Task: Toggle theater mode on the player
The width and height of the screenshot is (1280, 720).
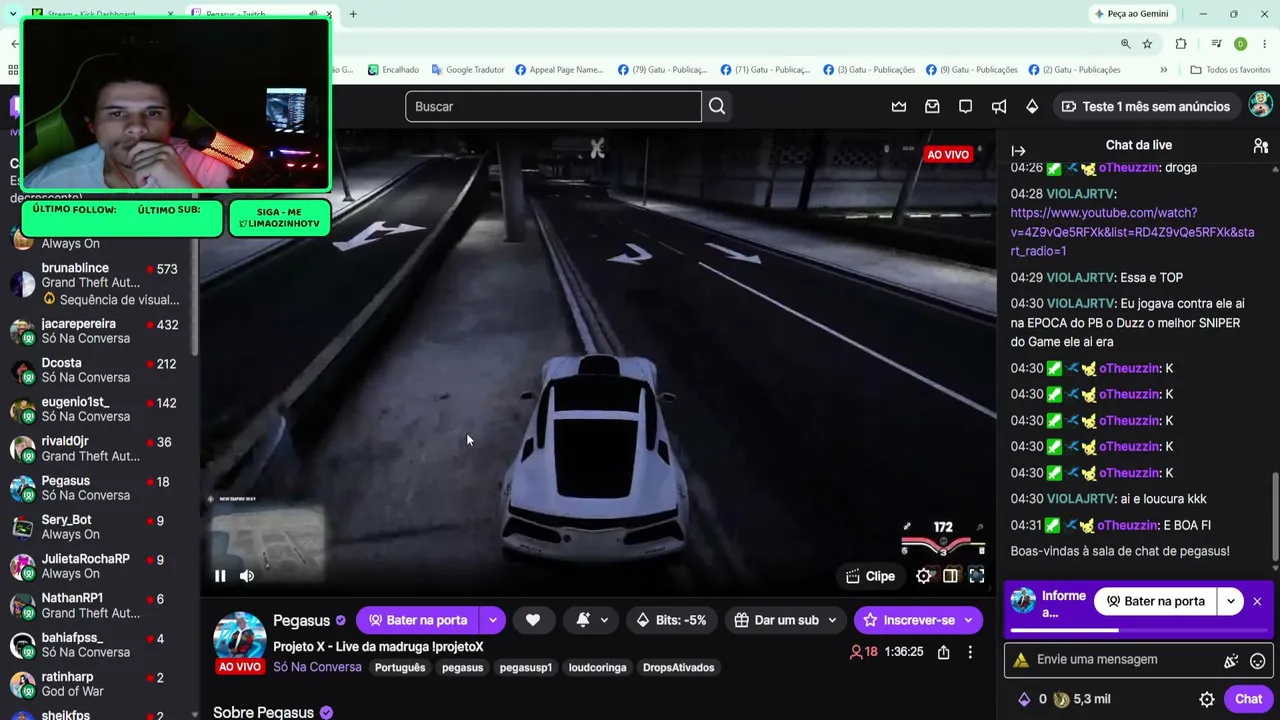Action: point(950,576)
